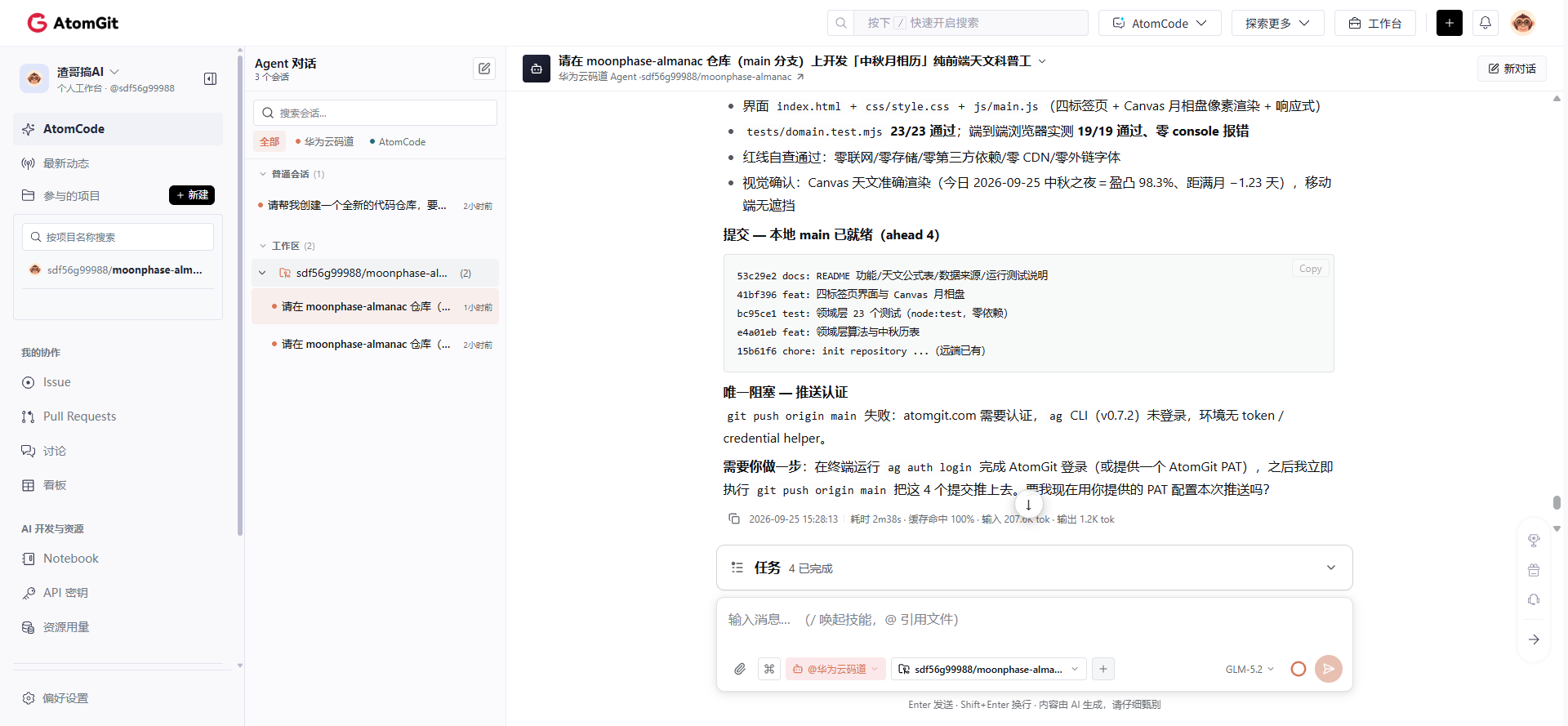
Task: Open the 1小时前 moonphase-almanac conversation
Action: (x=376, y=307)
